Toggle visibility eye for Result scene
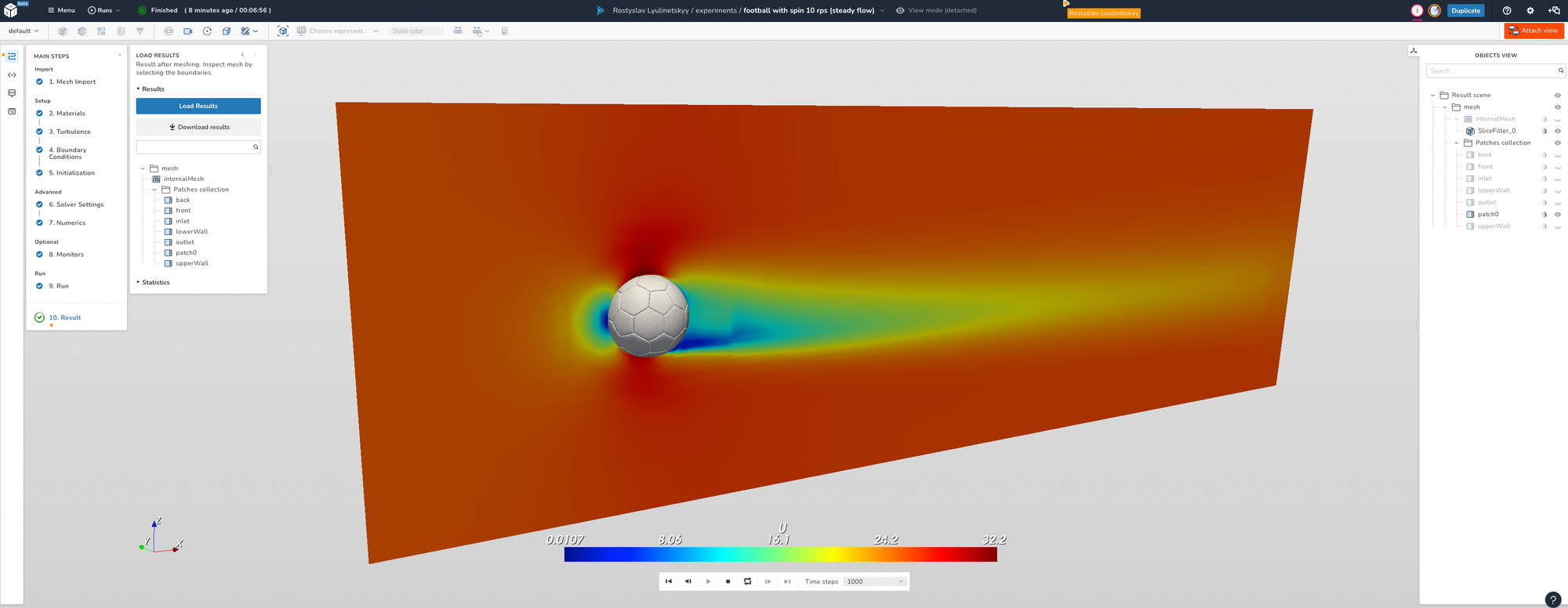 click(x=1558, y=96)
